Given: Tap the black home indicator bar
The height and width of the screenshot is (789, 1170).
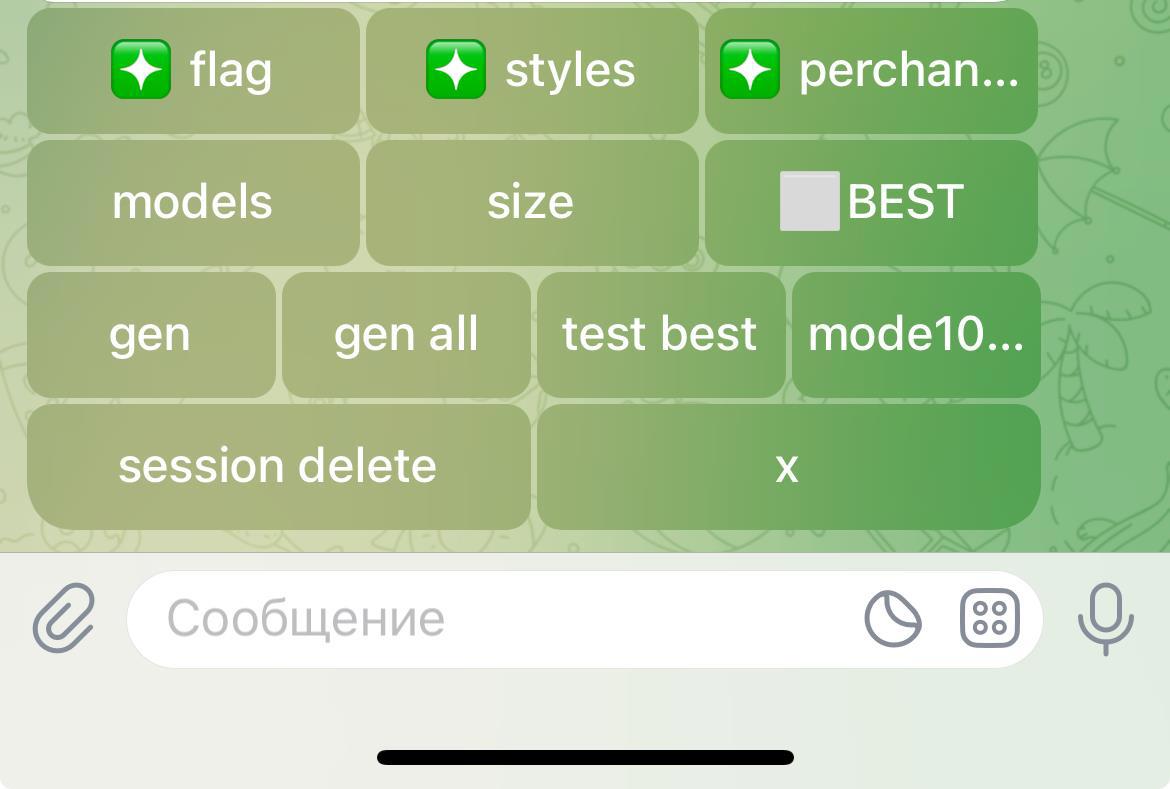Looking at the screenshot, I should point(585,757).
